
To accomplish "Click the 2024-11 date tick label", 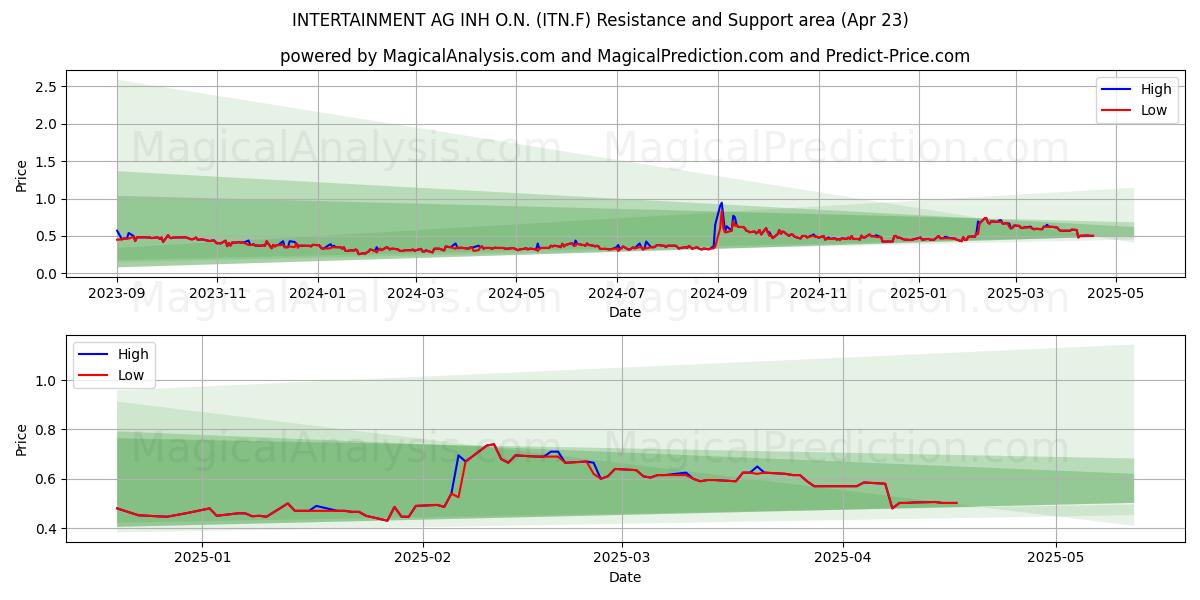I will click(x=818, y=294).
